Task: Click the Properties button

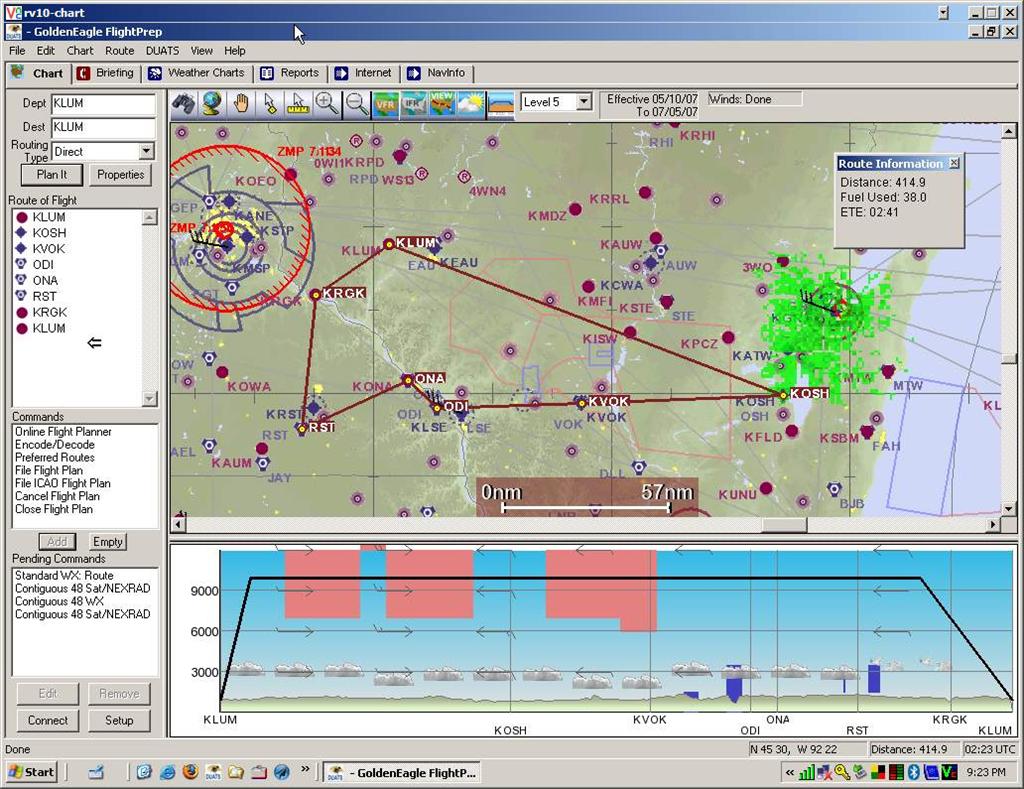Action: [121, 174]
